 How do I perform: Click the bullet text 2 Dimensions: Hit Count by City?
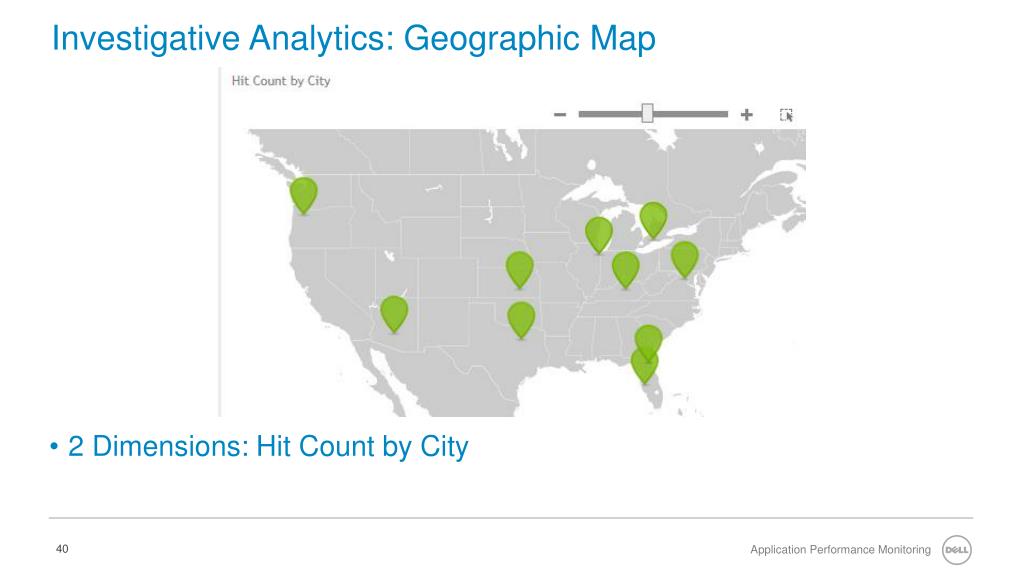268,447
